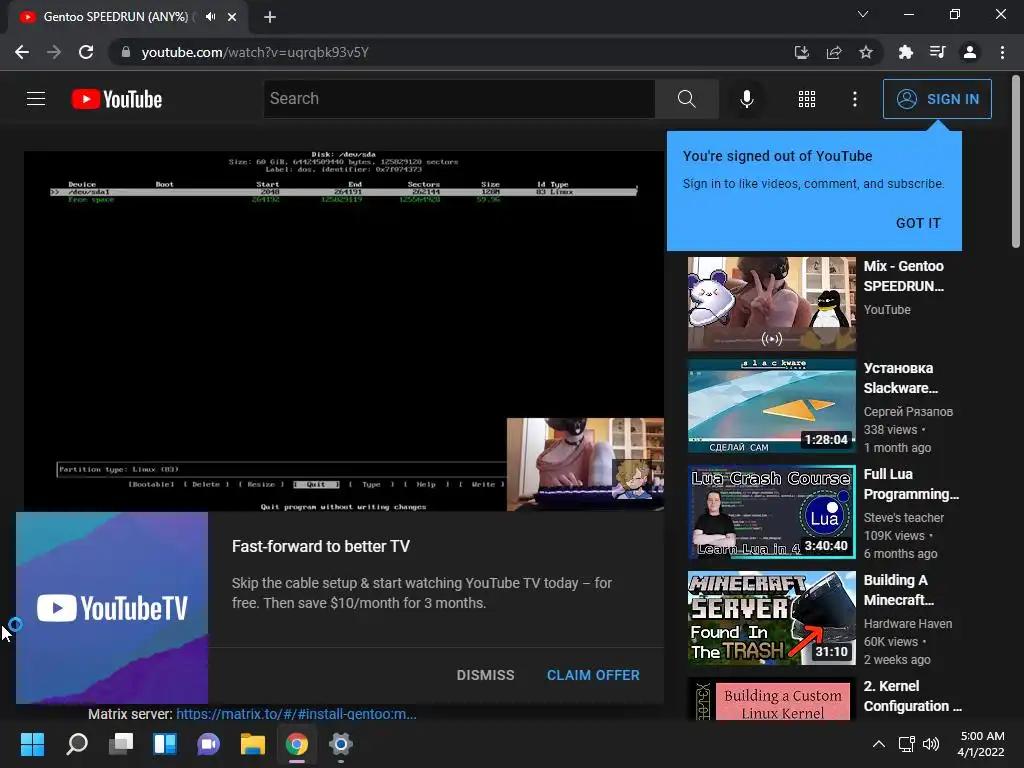Open the tab search chevron

[863, 14]
